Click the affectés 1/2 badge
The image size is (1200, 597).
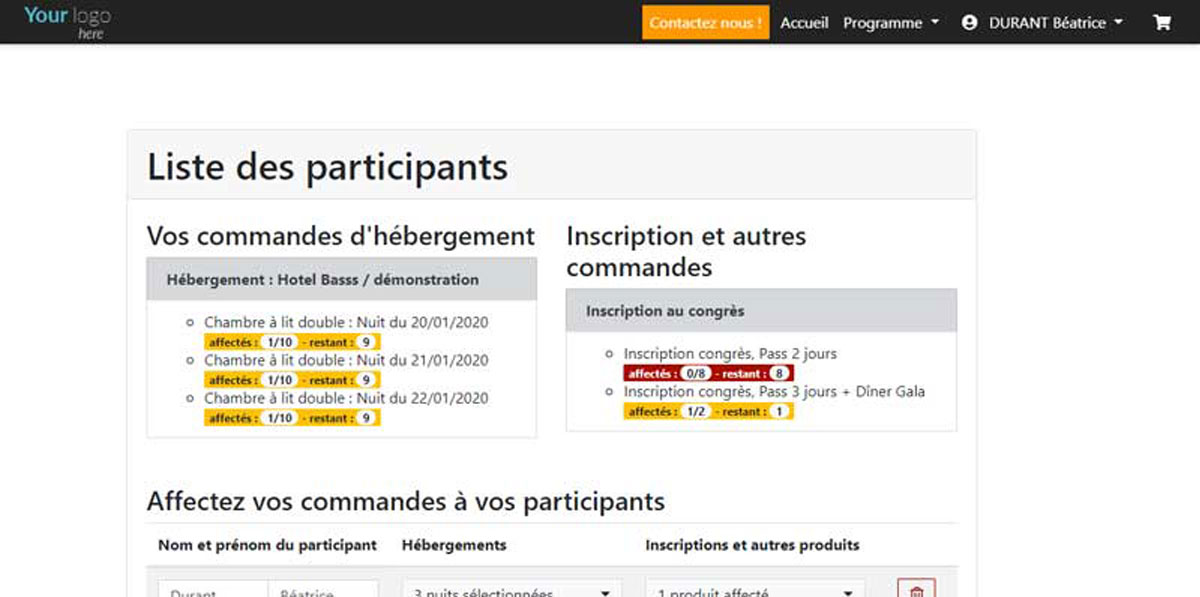[x=709, y=411]
